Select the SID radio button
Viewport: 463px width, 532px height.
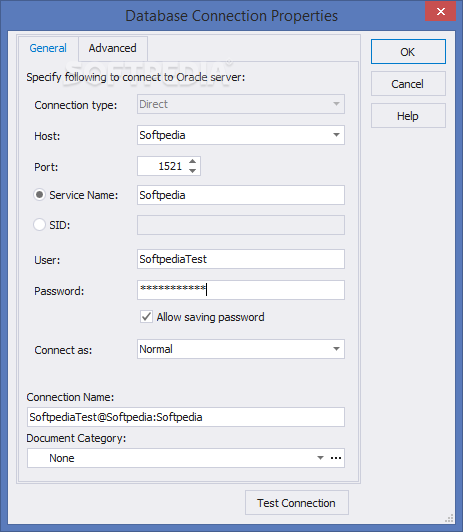pos(39,225)
